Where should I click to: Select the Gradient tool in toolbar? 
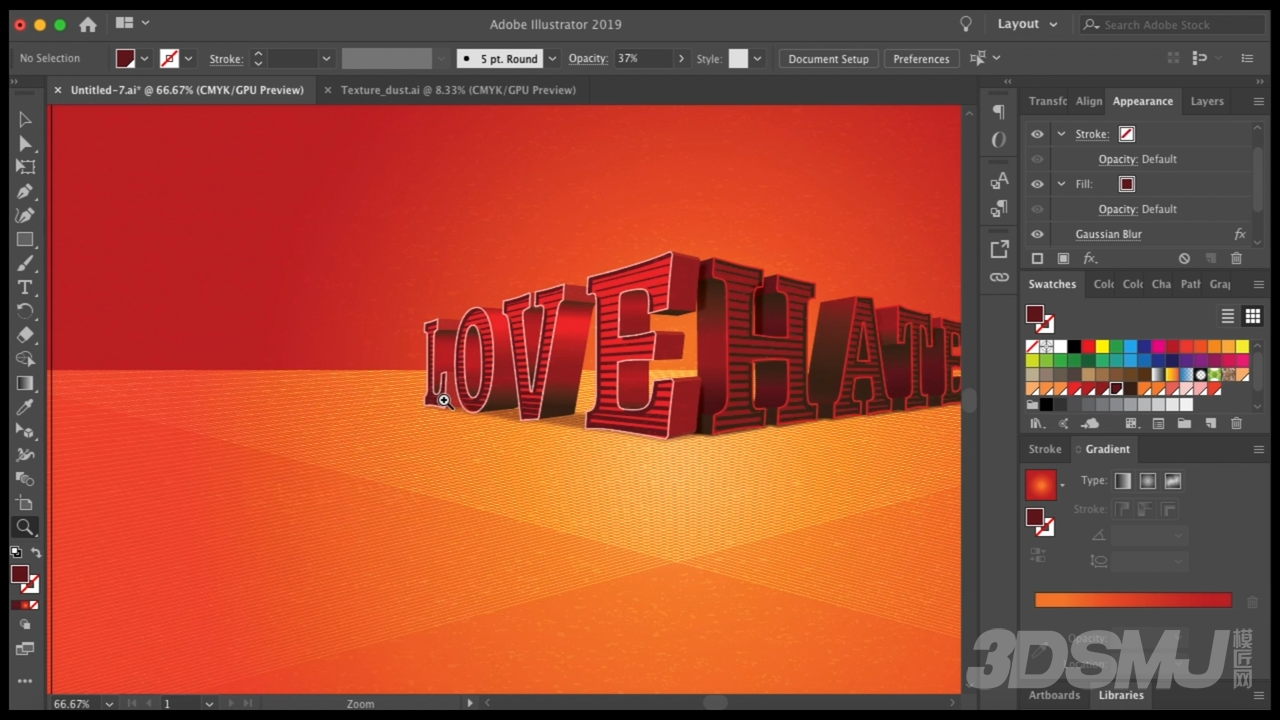[x=25, y=383]
